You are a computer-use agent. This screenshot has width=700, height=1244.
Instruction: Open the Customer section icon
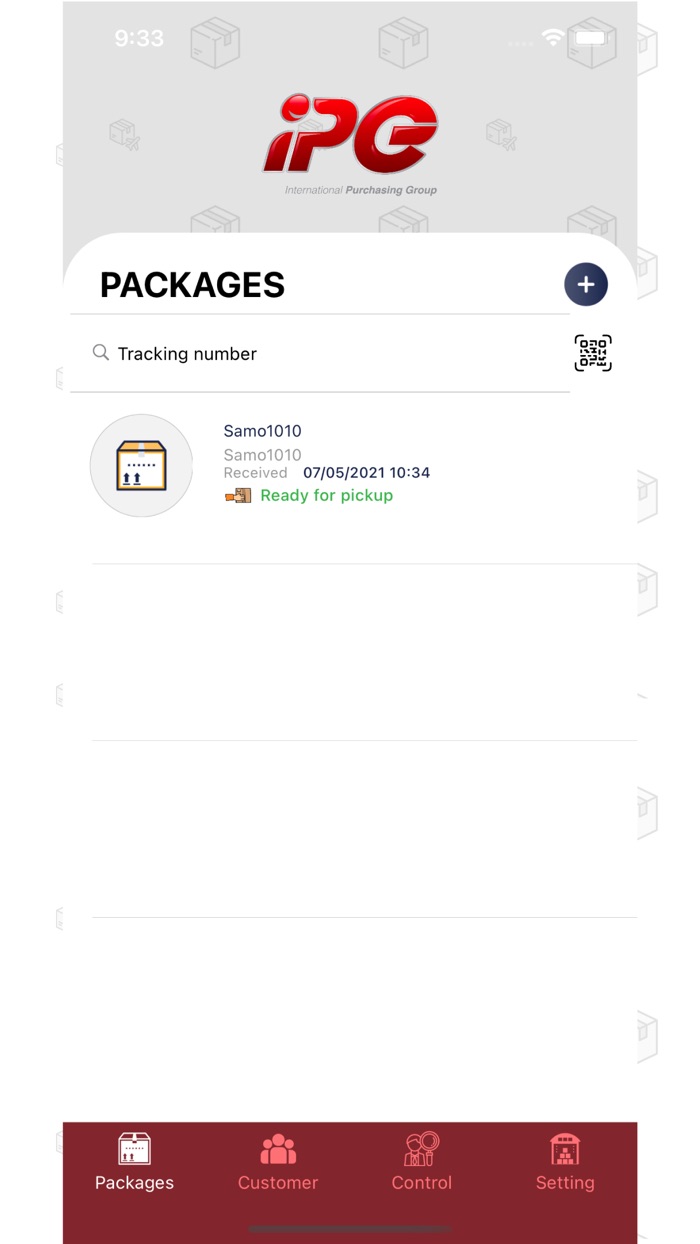click(x=278, y=1148)
